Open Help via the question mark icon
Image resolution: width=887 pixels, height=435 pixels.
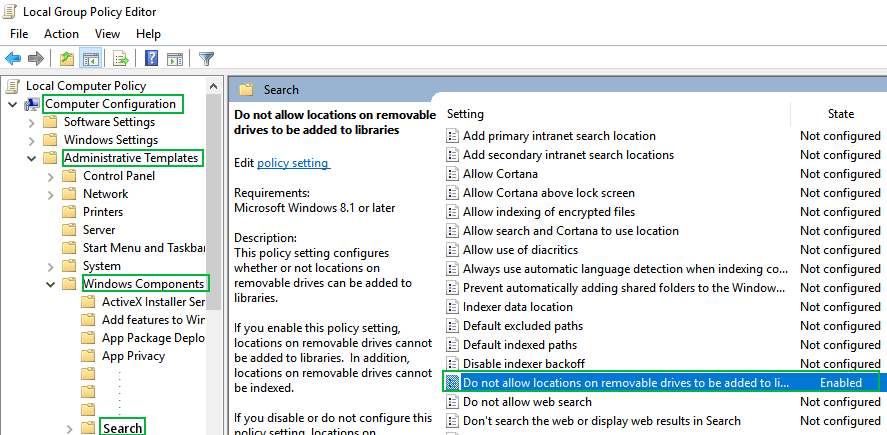point(151,59)
